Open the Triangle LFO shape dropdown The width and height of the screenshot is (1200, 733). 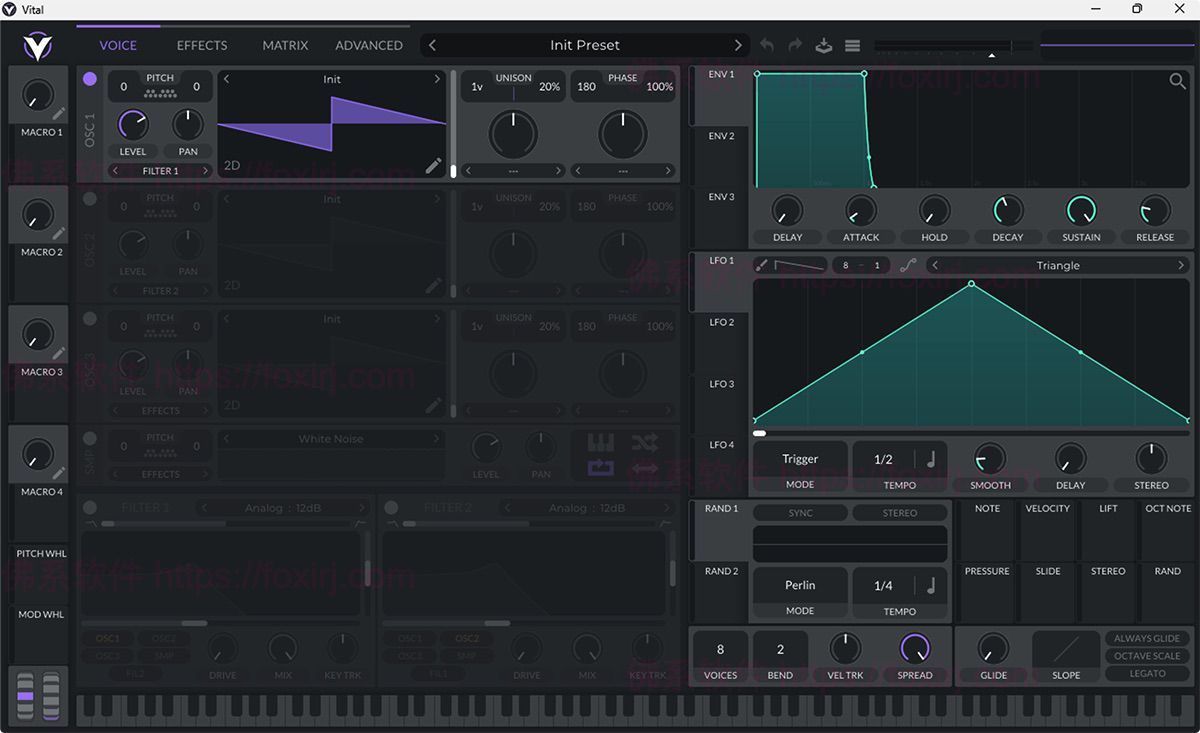[1060, 265]
